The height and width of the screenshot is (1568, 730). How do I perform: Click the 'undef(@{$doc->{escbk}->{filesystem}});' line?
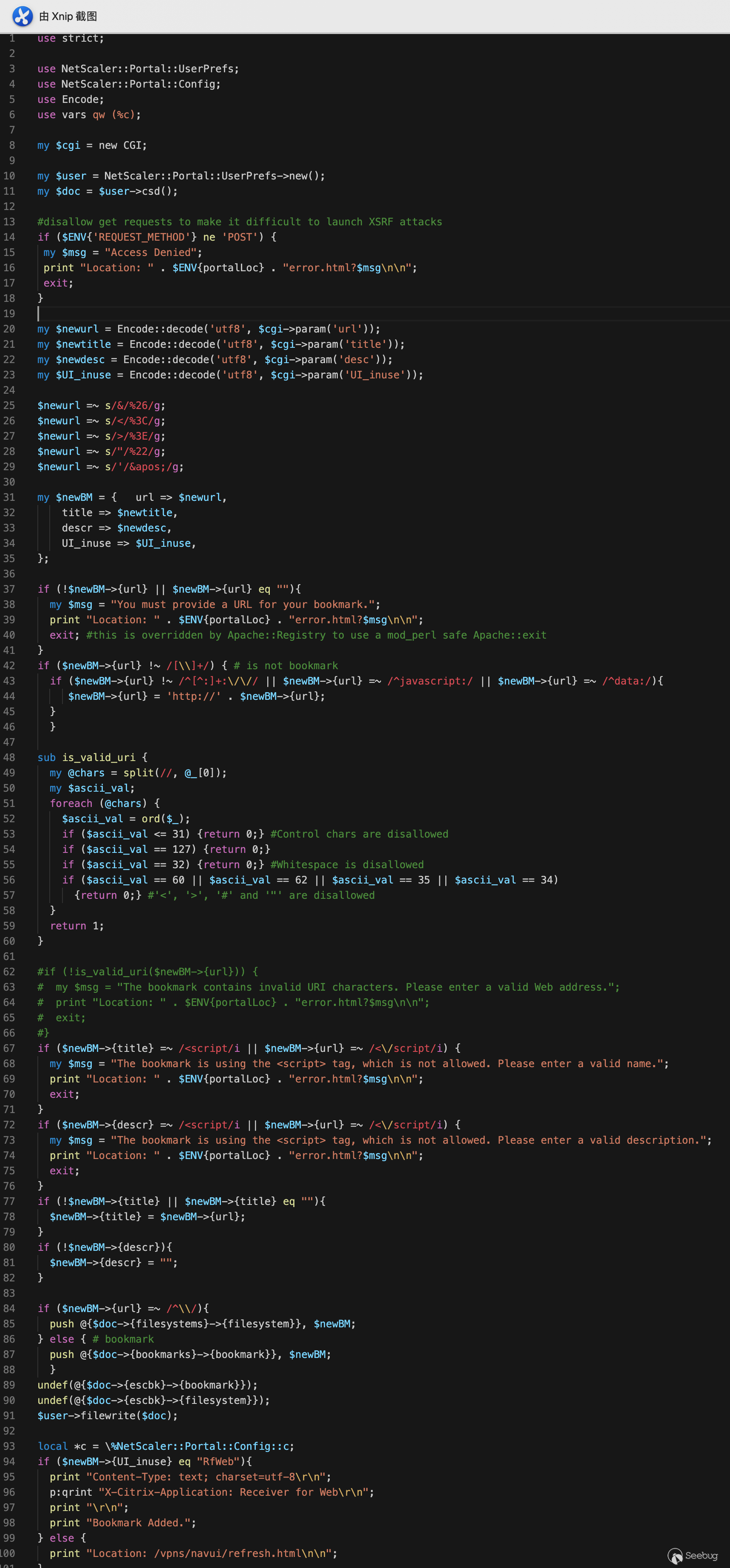[x=154, y=1400]
